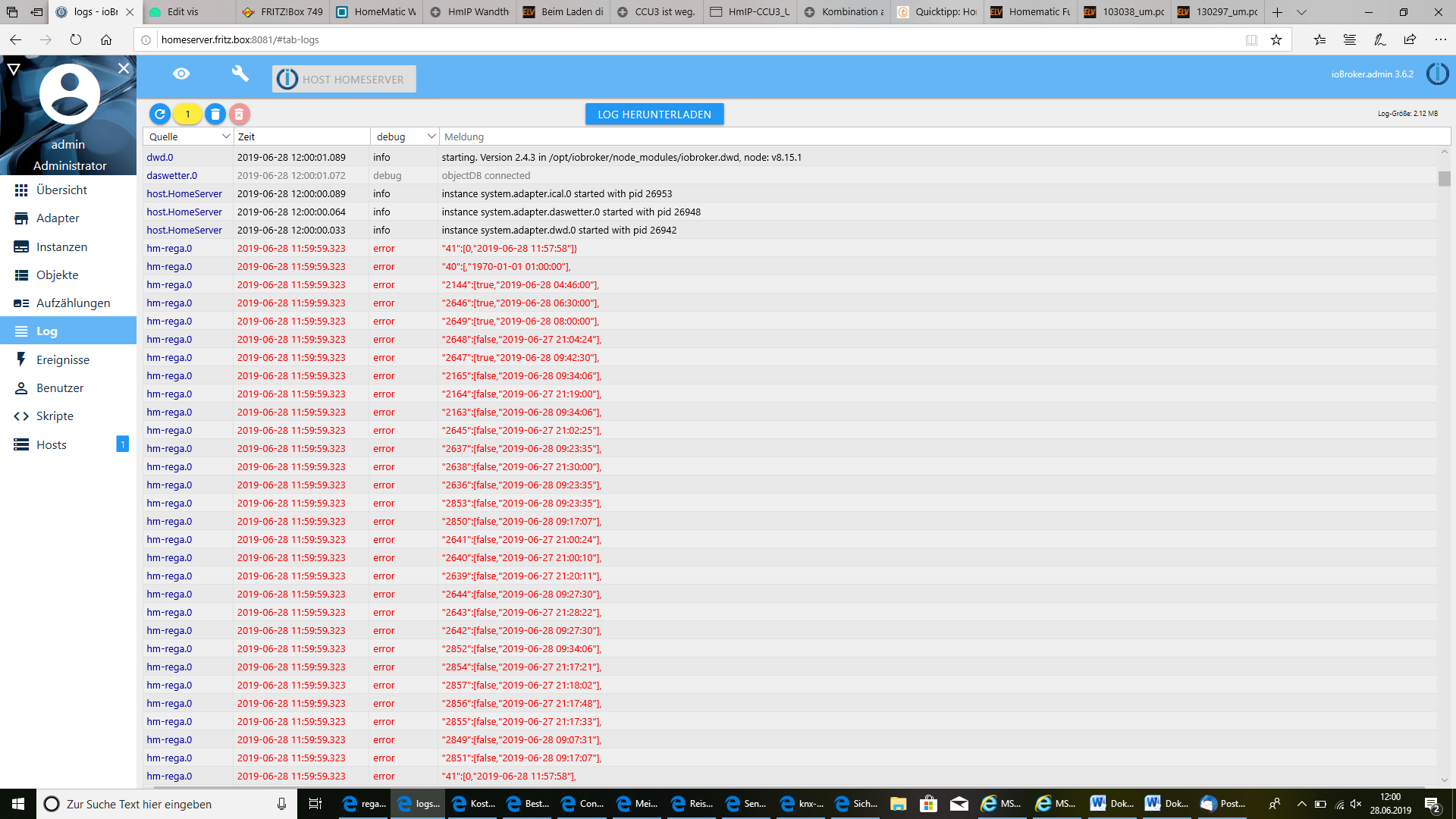The image size is (1456, 819).
Task: Click the LOG HERUNTERLADEN button
Action: point(654,115)
